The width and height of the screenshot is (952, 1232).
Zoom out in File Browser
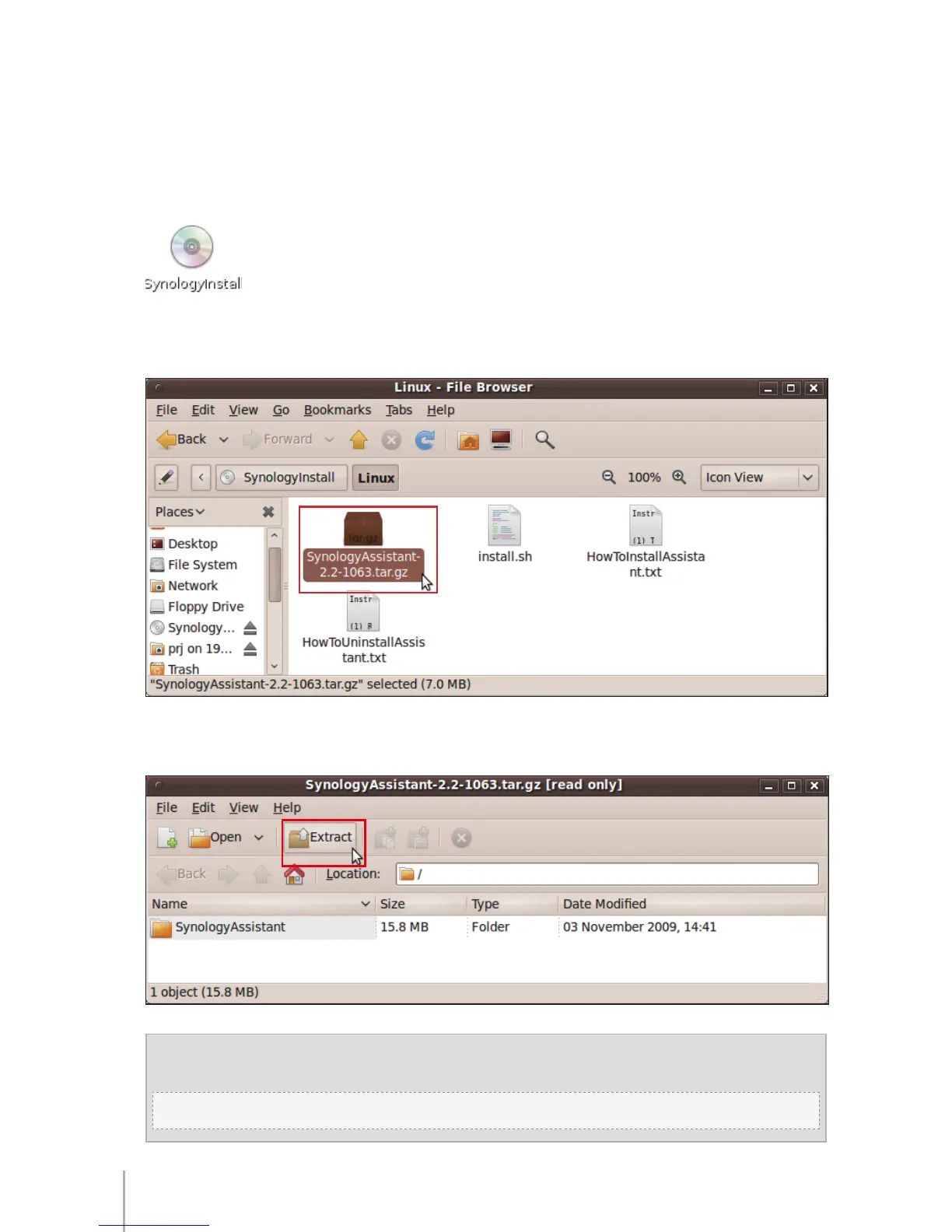pyautogui.click(x=609, y=477)
